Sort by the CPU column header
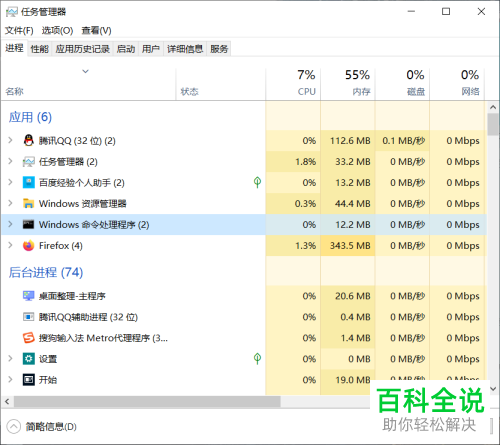Image resolution: width=500 pixels, height=445 pixels. tap(293, 83)
